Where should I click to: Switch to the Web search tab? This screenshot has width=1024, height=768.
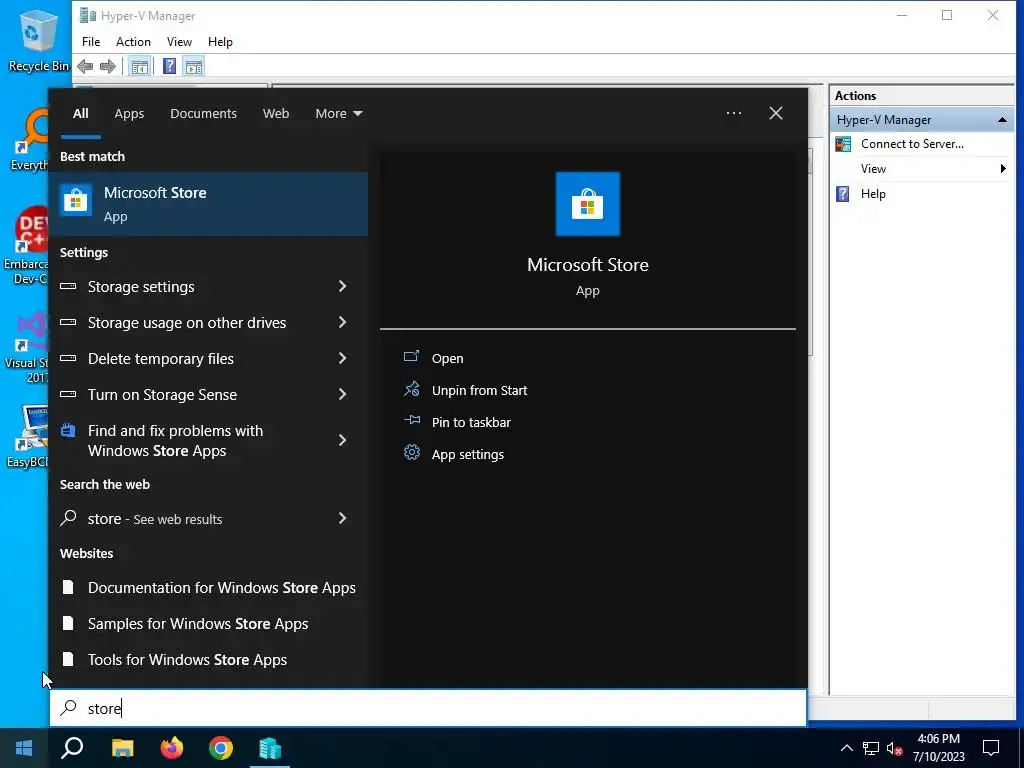(276, 114)
